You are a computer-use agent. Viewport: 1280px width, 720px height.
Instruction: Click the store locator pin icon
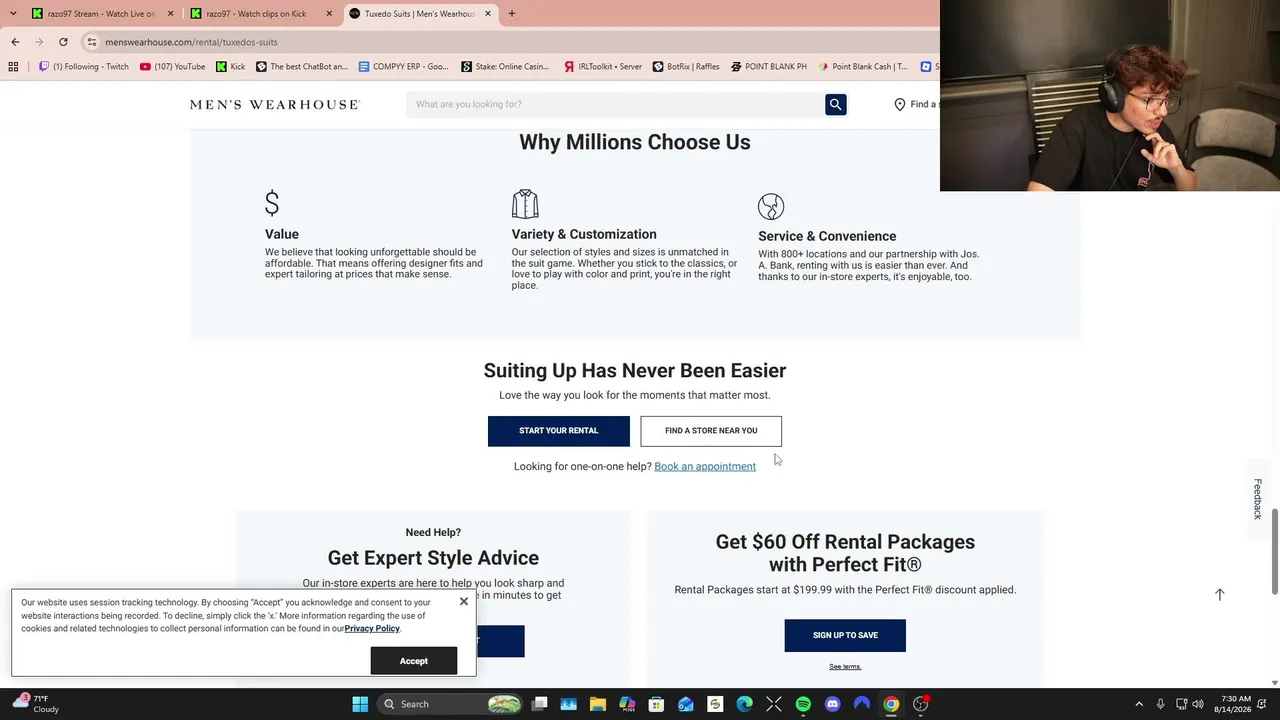pyautogui.click(x=900, y=104)
